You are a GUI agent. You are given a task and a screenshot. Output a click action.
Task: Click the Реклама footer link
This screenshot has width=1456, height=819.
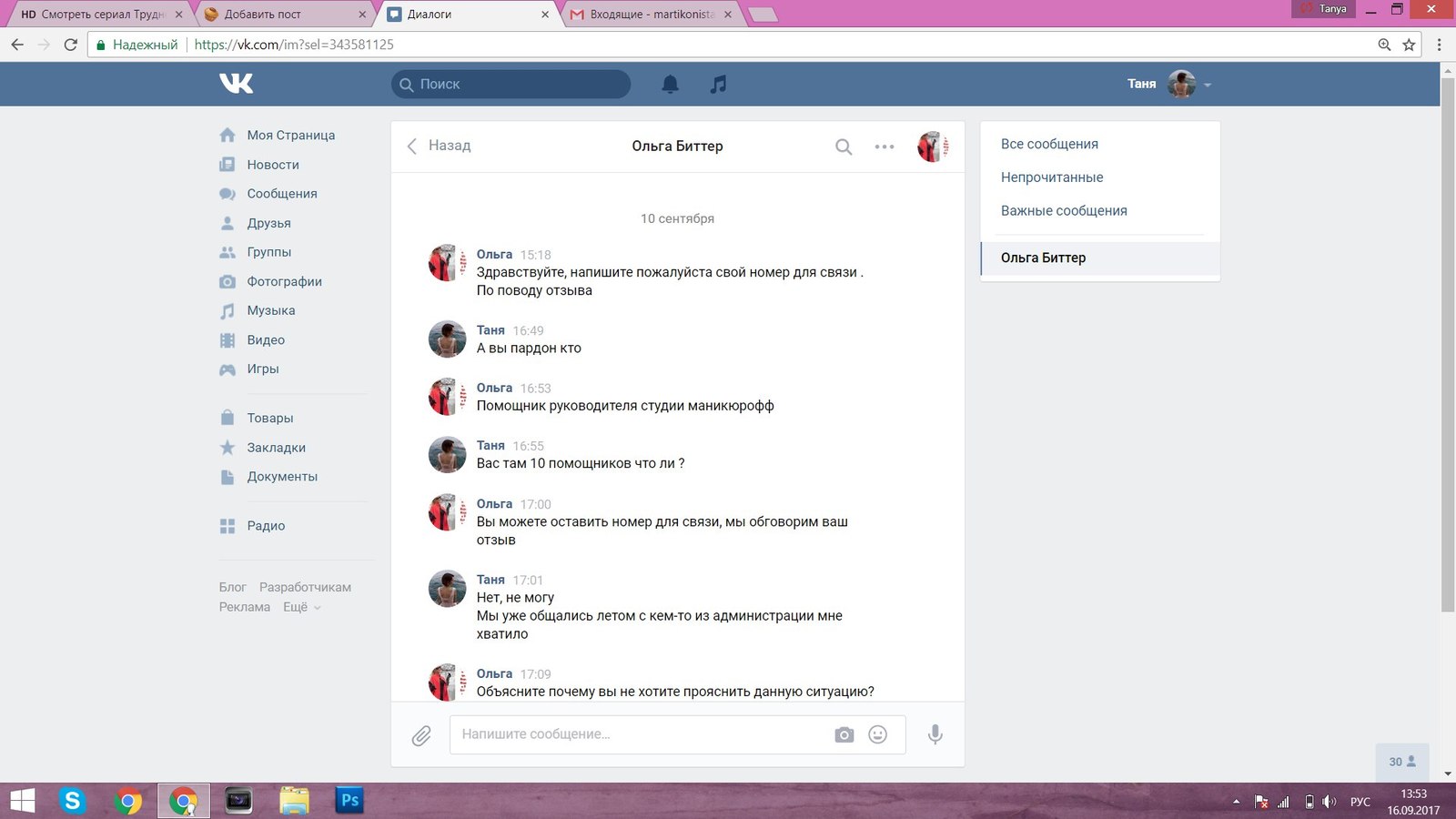(244, 607)
